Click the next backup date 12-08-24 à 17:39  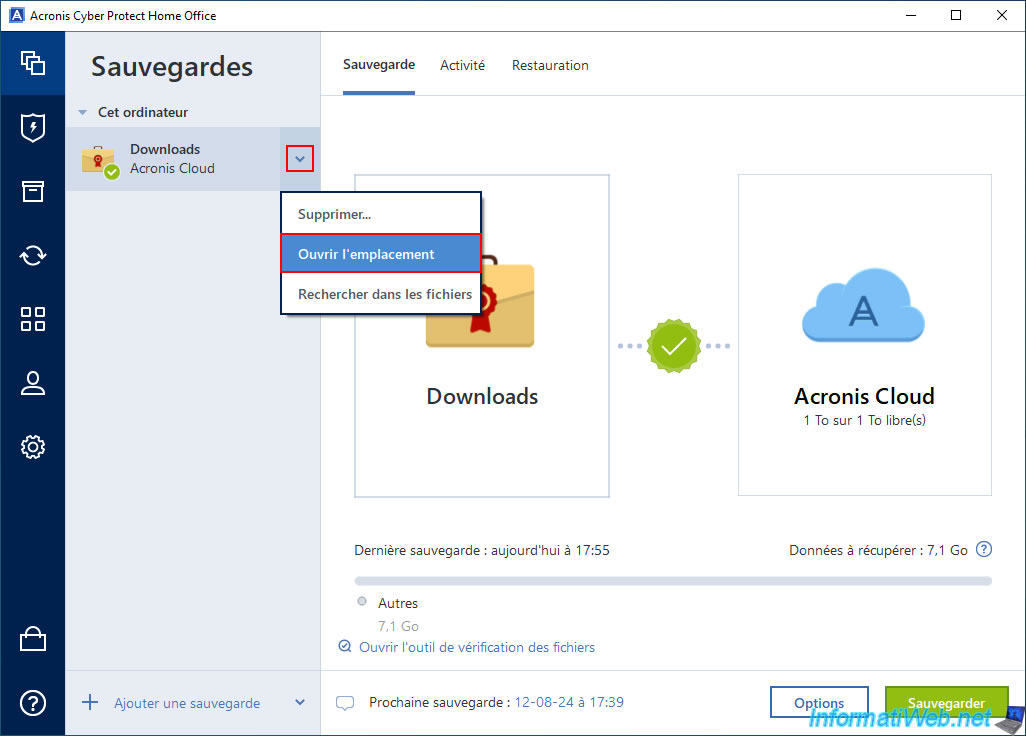point(569,702)
